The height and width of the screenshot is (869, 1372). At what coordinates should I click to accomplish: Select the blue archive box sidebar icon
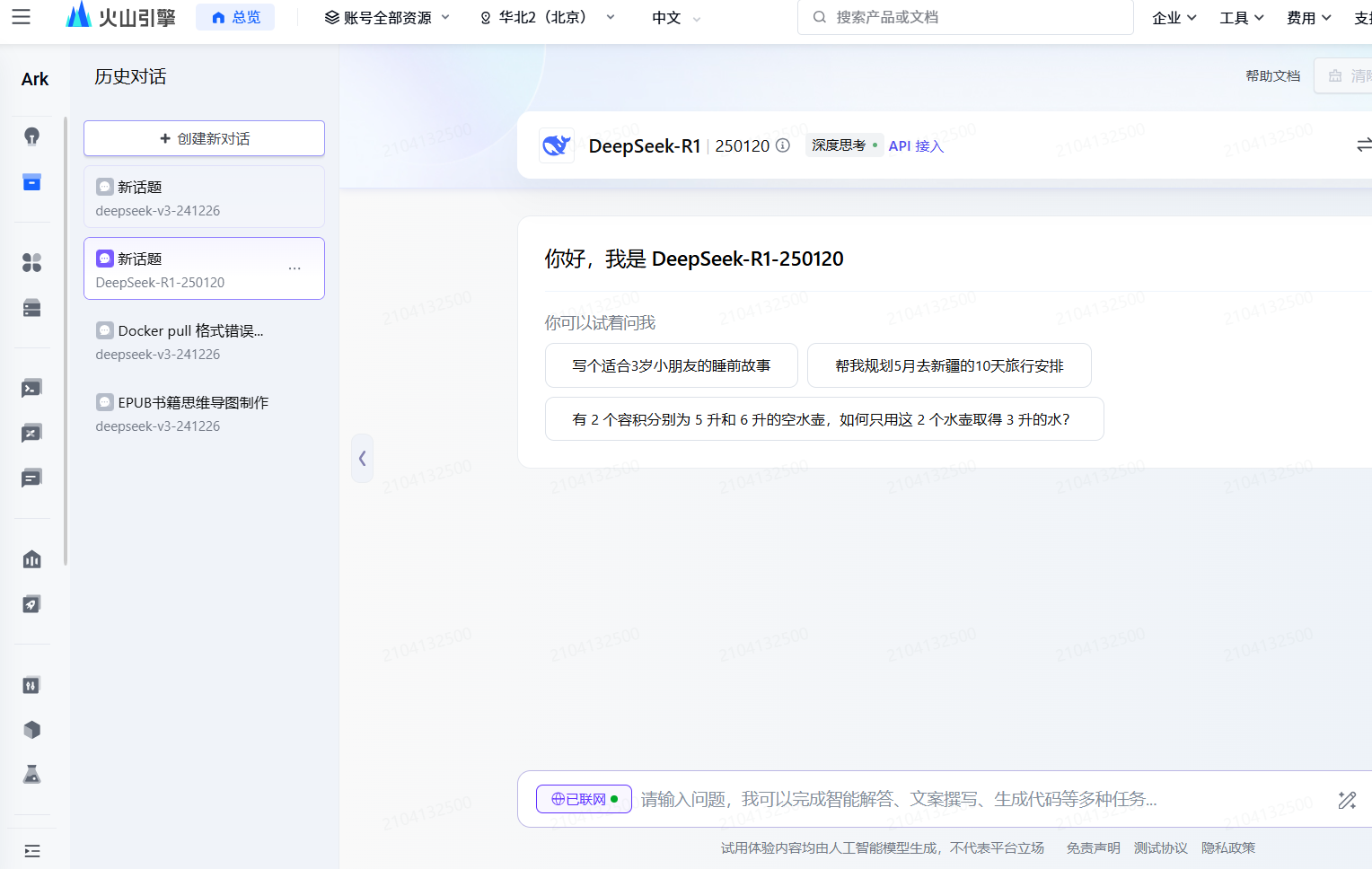32,182
